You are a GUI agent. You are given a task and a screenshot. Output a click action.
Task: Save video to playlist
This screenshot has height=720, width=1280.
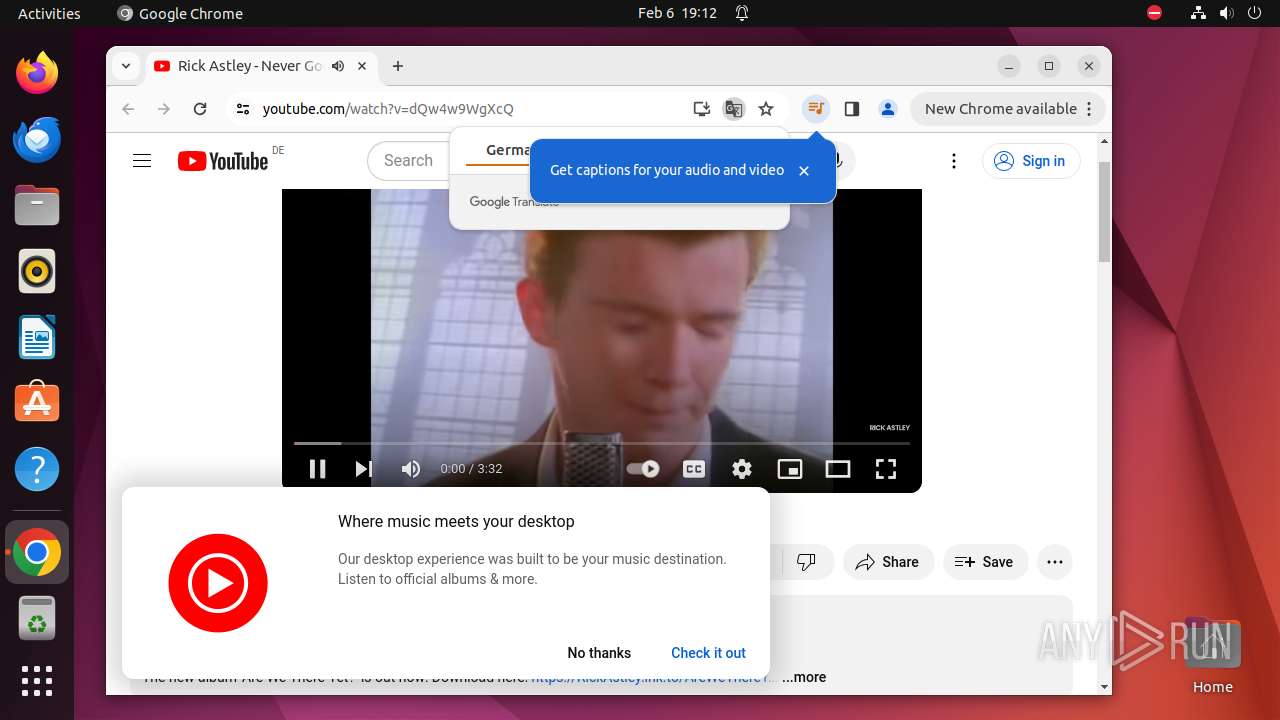pos(984,562)
